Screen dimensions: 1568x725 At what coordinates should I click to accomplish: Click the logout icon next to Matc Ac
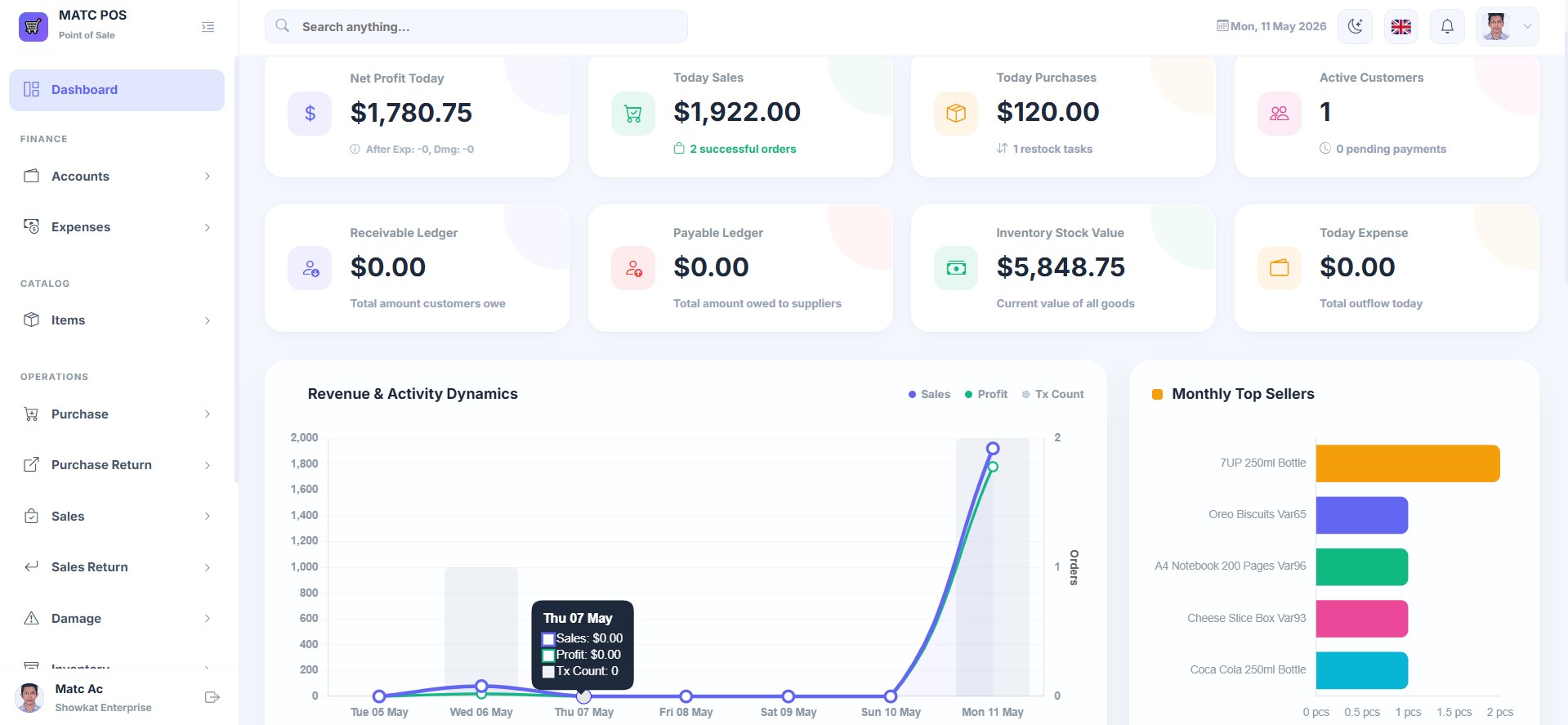coord(212,697)
